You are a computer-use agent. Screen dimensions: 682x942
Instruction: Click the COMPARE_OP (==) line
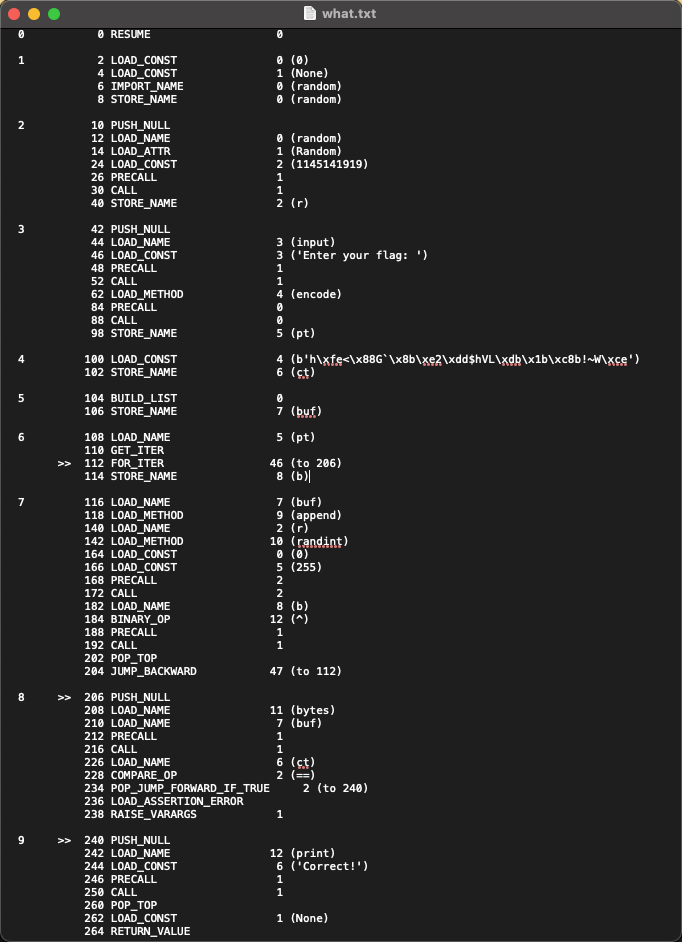145,775
